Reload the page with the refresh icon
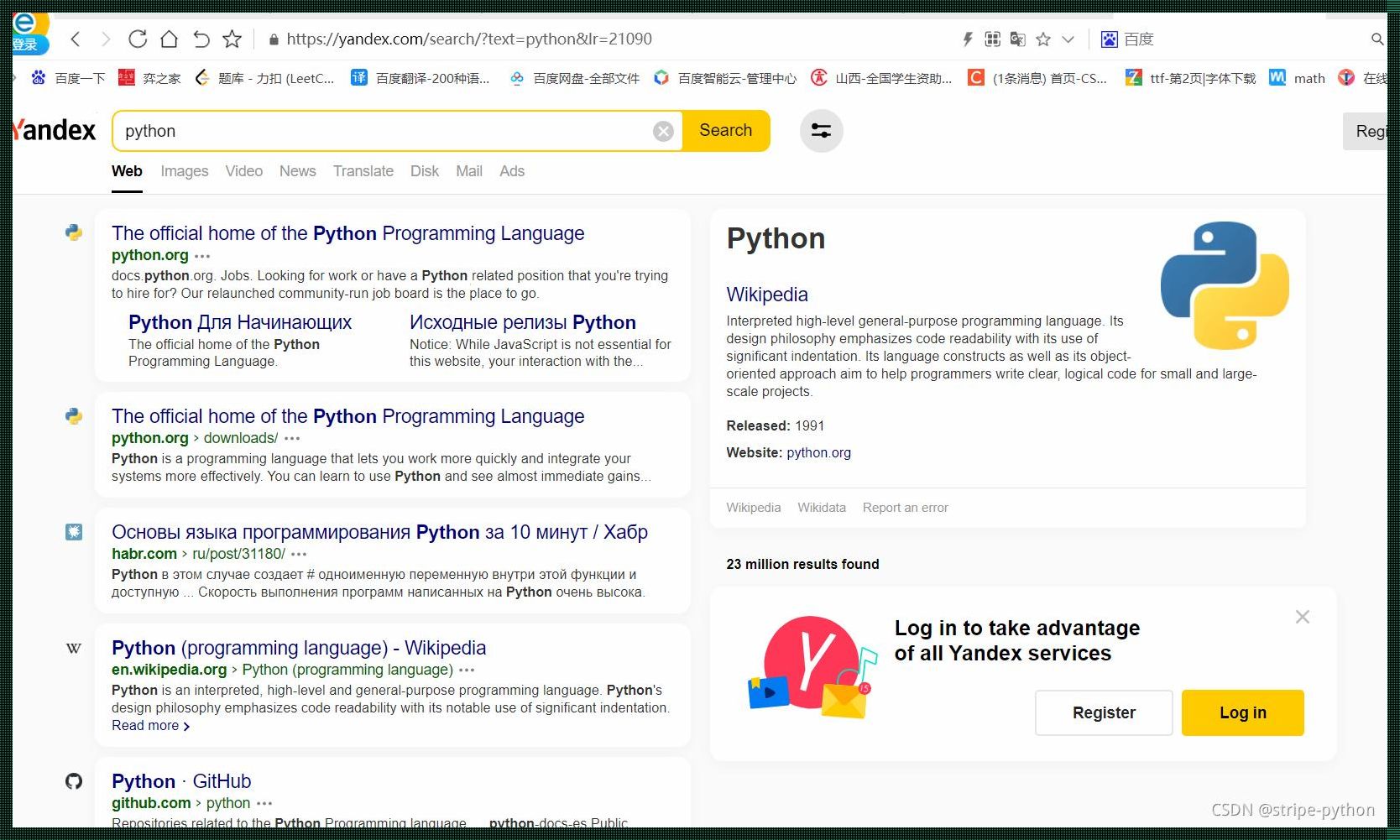1400x840 pixels. (x=138, y=39)
